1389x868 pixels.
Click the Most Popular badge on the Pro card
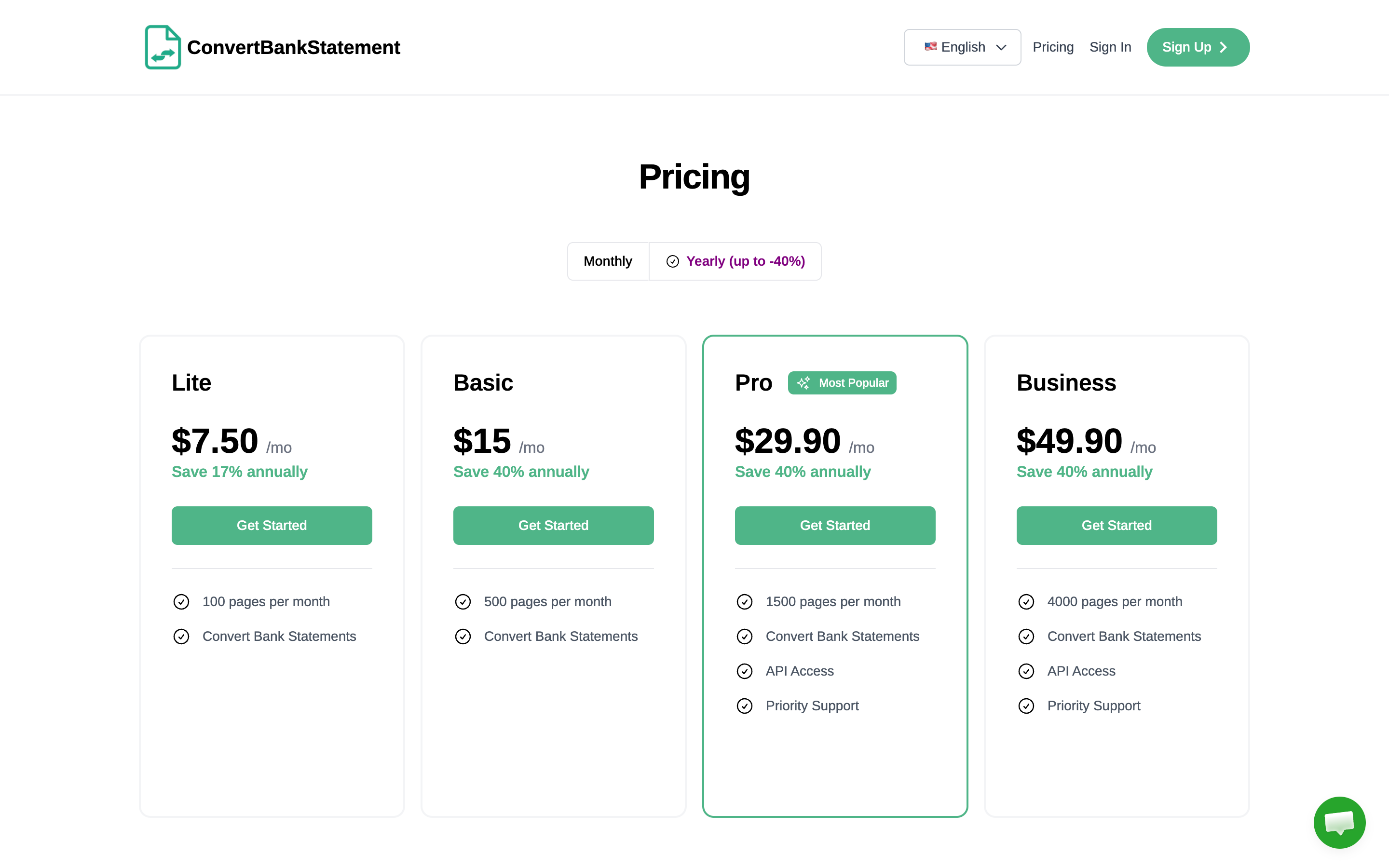(x=842, y=383)
